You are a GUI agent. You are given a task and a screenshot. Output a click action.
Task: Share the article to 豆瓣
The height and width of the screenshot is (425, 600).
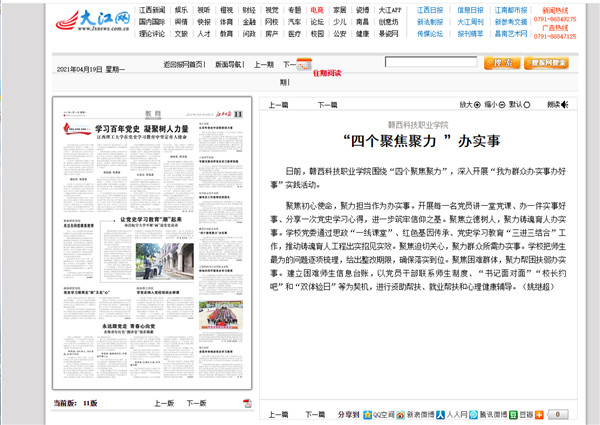click(x=521, y=414)
